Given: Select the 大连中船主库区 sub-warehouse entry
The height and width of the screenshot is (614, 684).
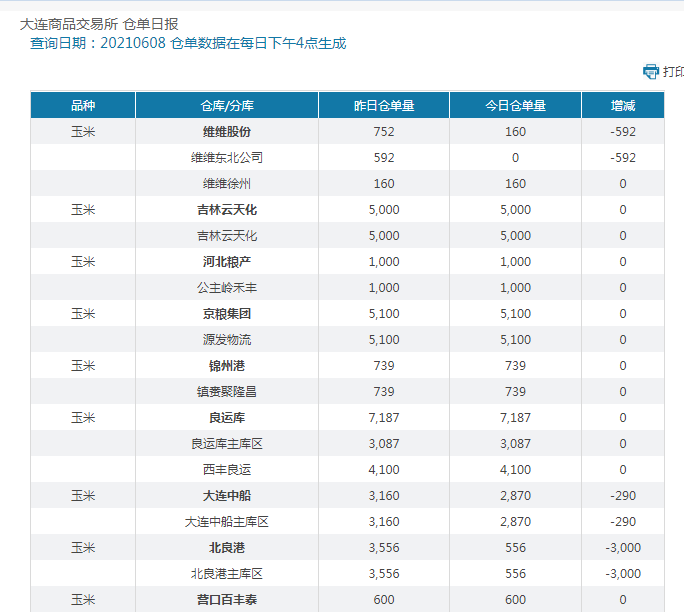Looking at the screenshot, I should point(227,521).
